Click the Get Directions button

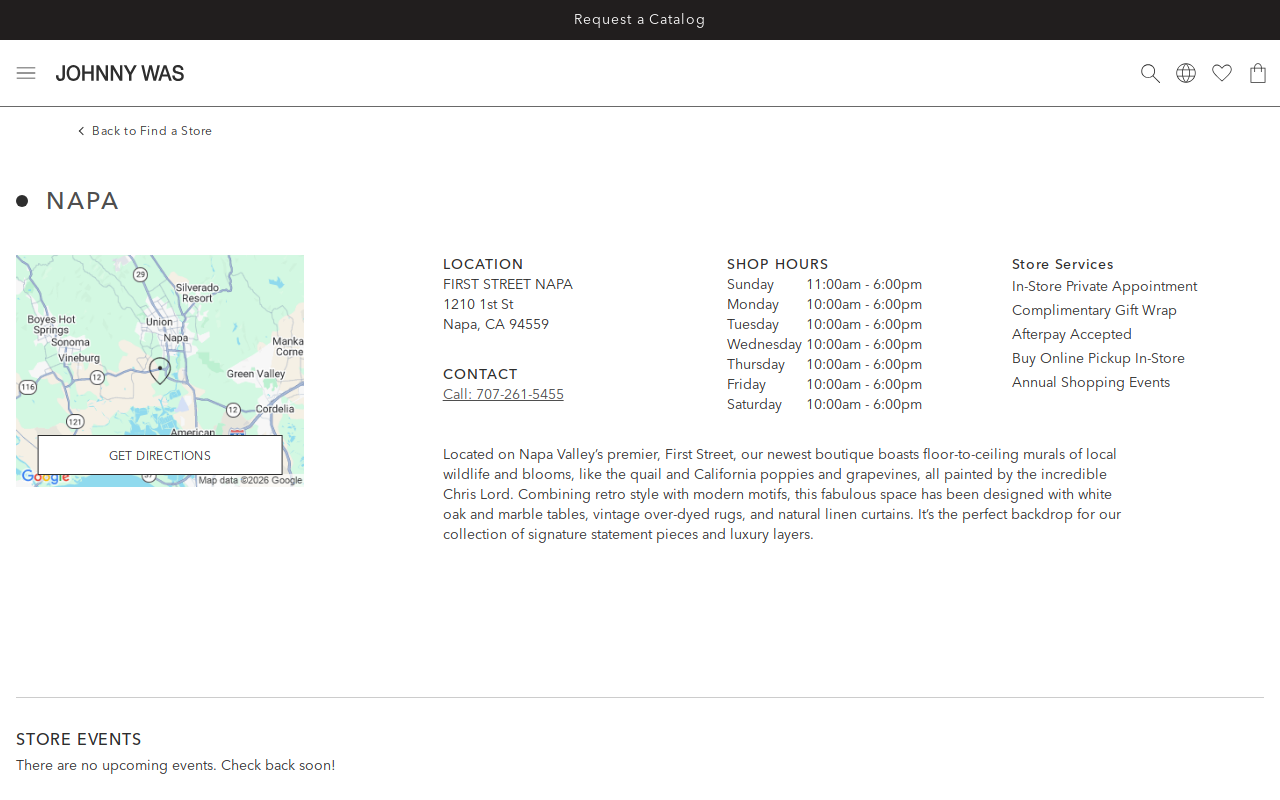click(160, 455)
